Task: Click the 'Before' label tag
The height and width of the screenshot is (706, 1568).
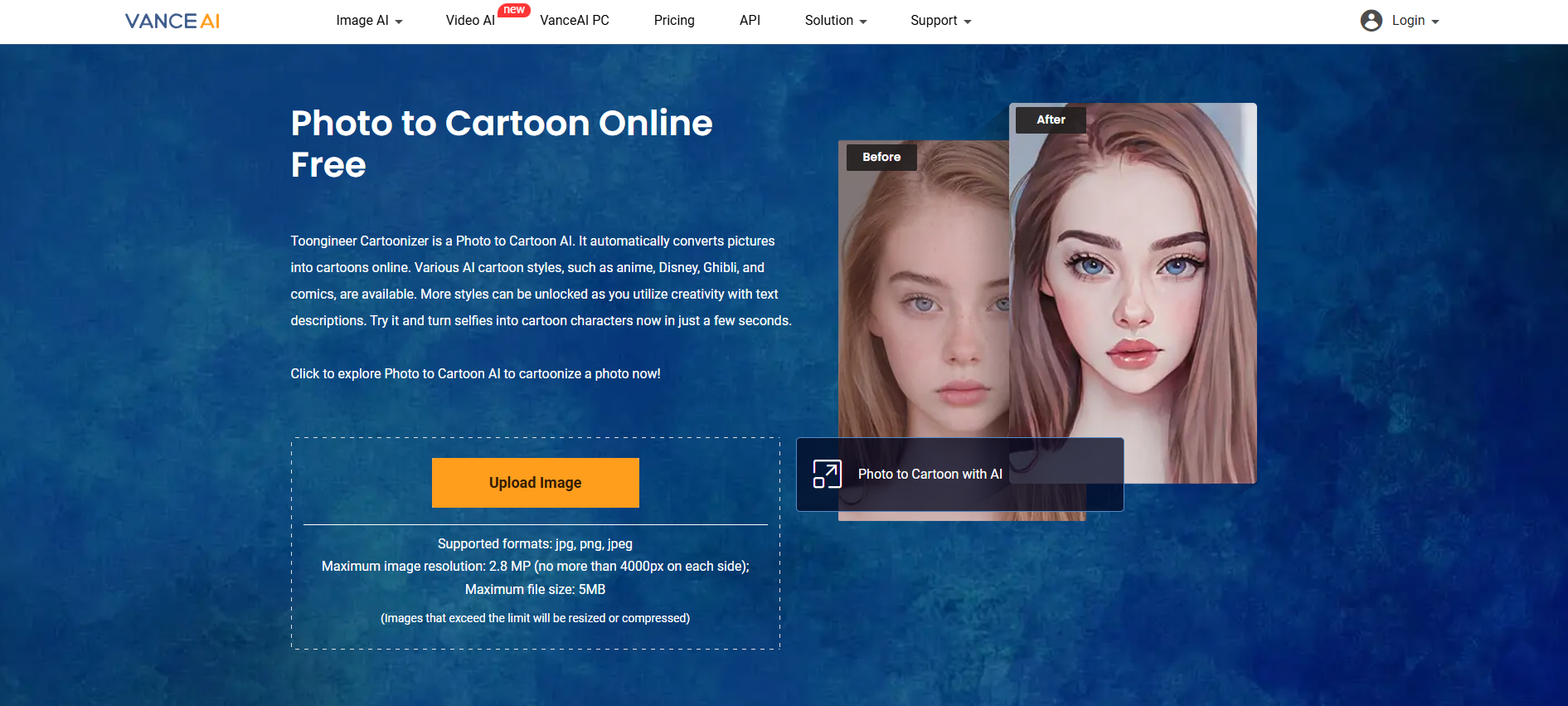Action: point(881,157)
